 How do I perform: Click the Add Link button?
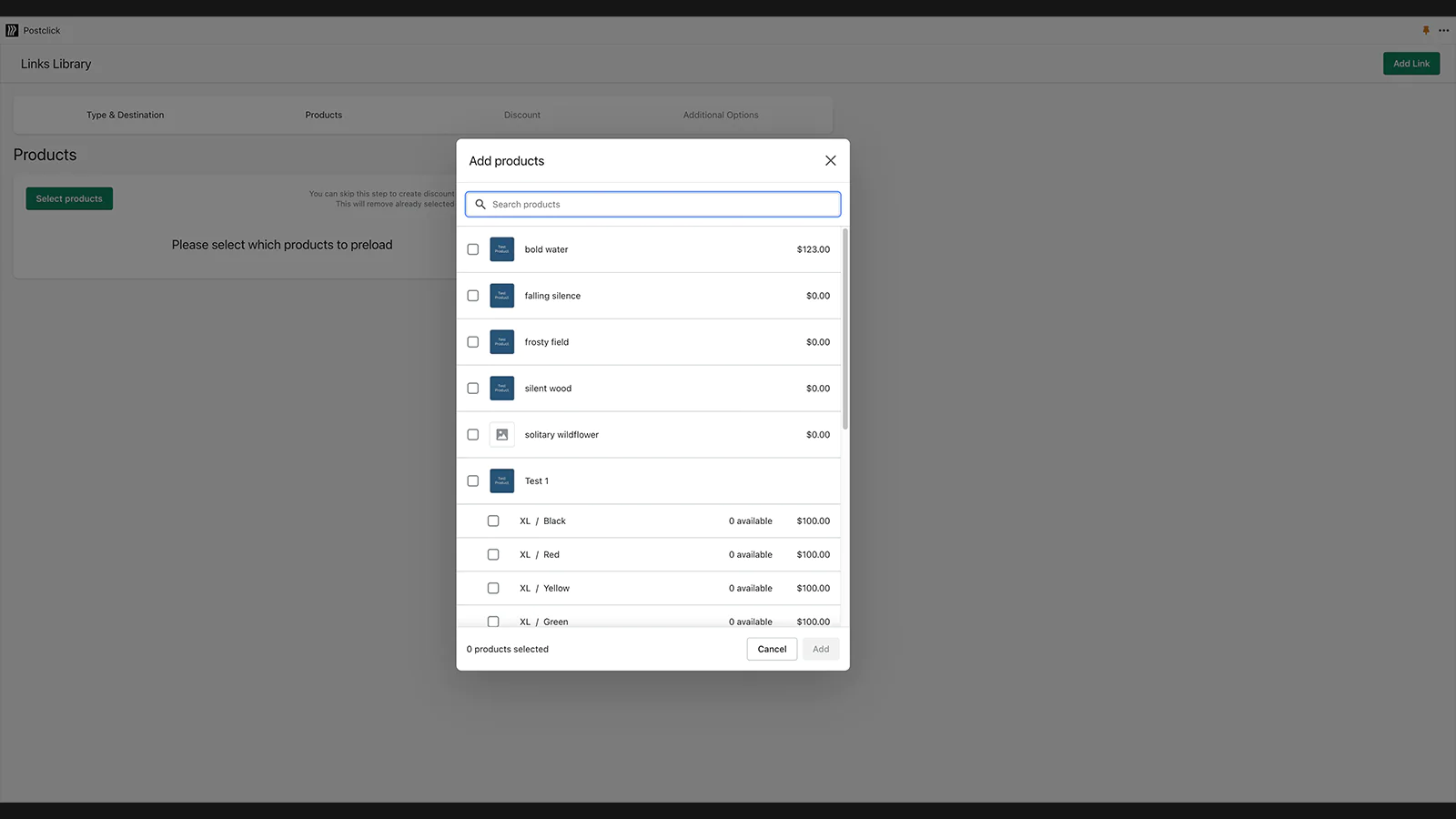coord(1411,64)
